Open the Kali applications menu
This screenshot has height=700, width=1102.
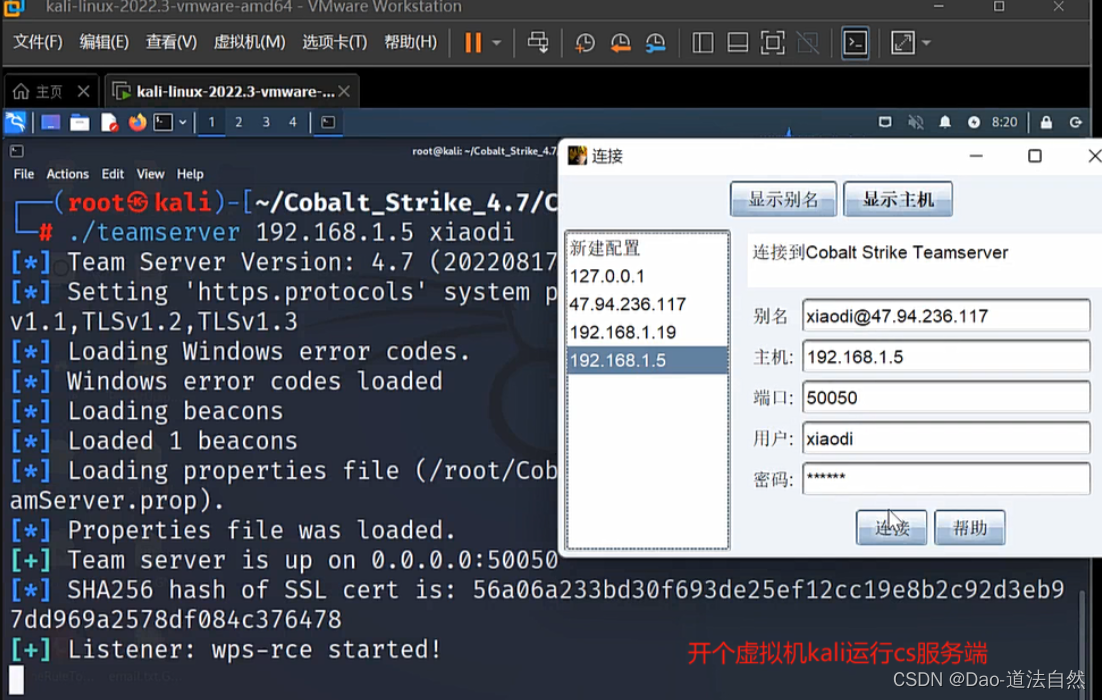coord(15,122)
